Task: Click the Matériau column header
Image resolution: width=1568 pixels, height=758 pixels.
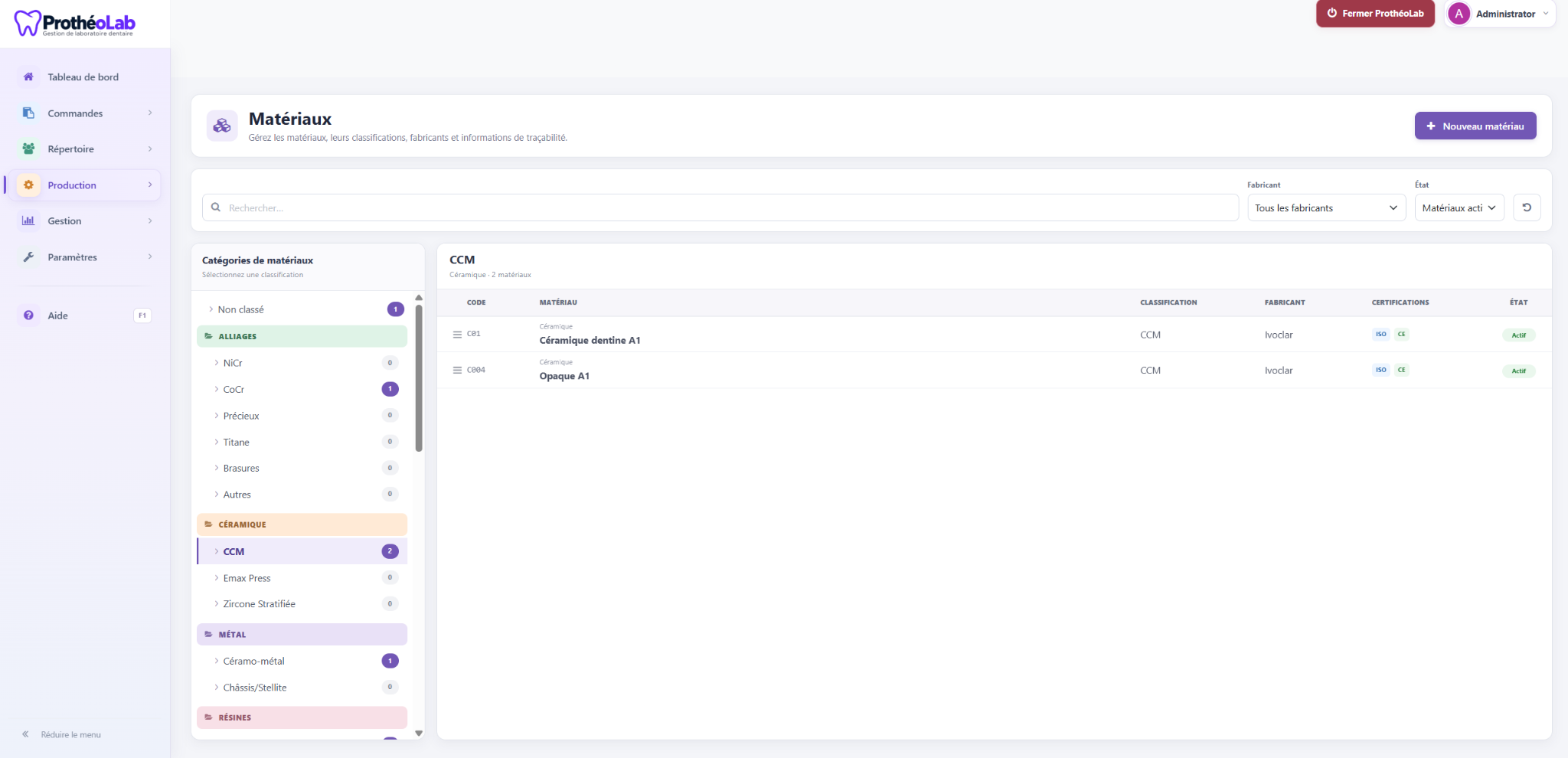Action: (558, 302)
